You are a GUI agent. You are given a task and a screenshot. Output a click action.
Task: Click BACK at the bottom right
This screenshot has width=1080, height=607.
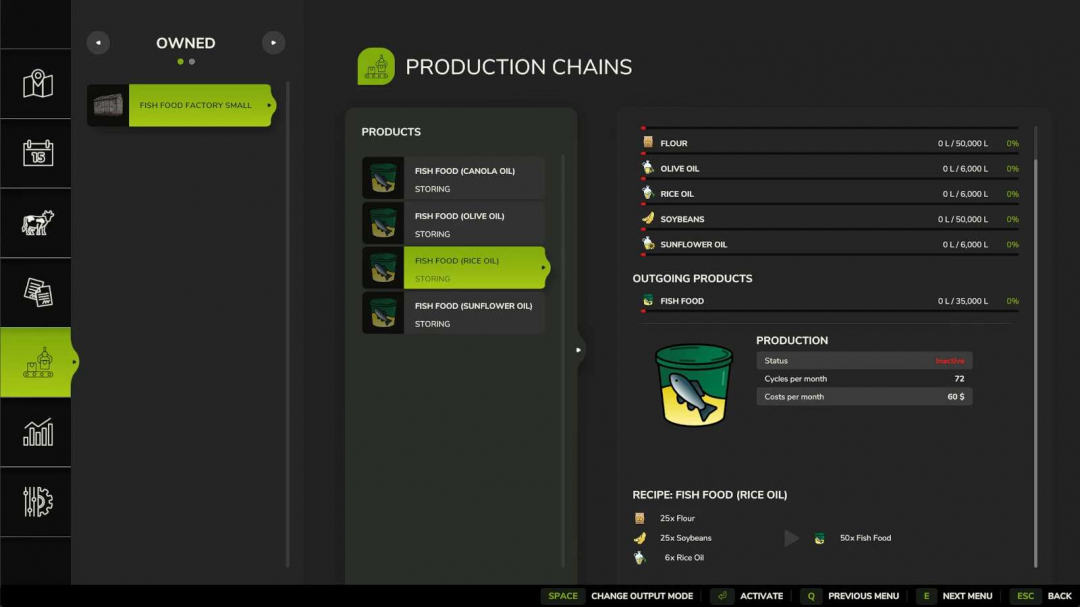click(1059, 596)
